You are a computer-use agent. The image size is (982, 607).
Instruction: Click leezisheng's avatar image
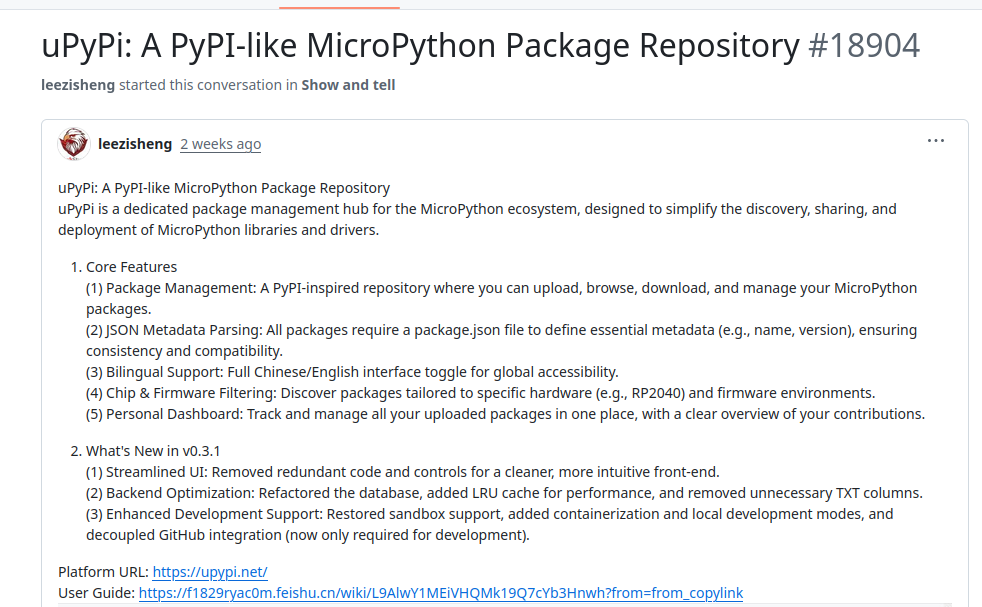(x=74, y=144)
